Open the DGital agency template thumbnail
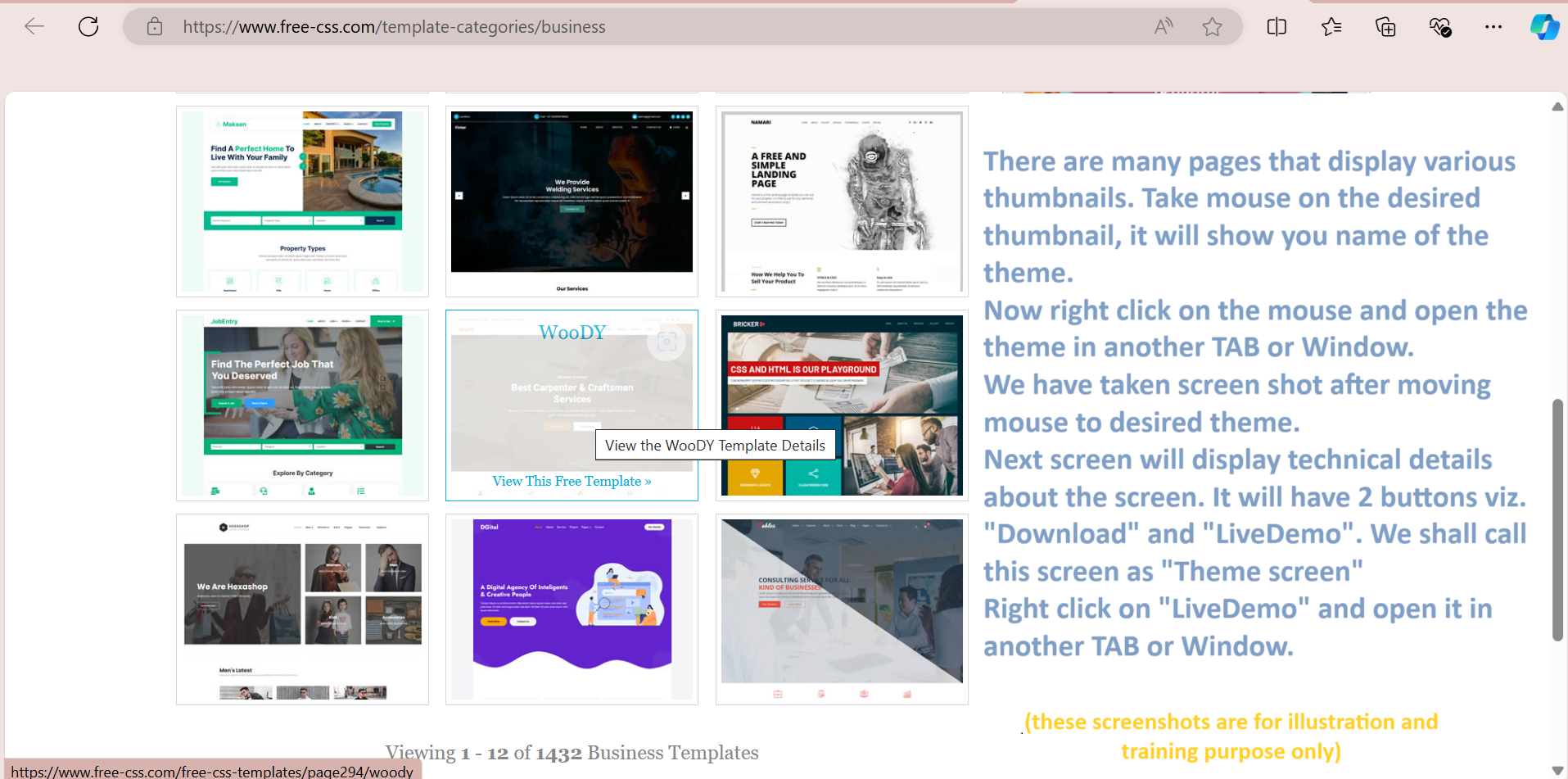The width and height of the screenshot is (1568, 779). [572, 609]
